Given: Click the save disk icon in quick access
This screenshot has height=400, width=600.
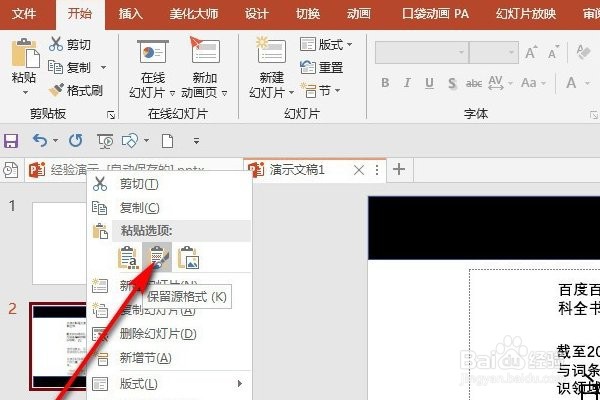Looking at the screenshot, I should 11,141.
